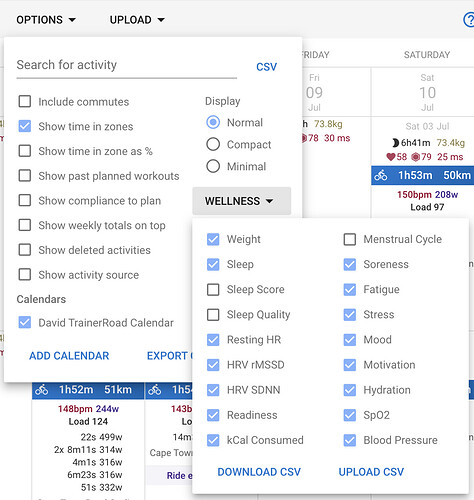The image size is (474, 500).
Task: Click the moon sleep icon beside 6h41m
Action: (x=395, y=143)
